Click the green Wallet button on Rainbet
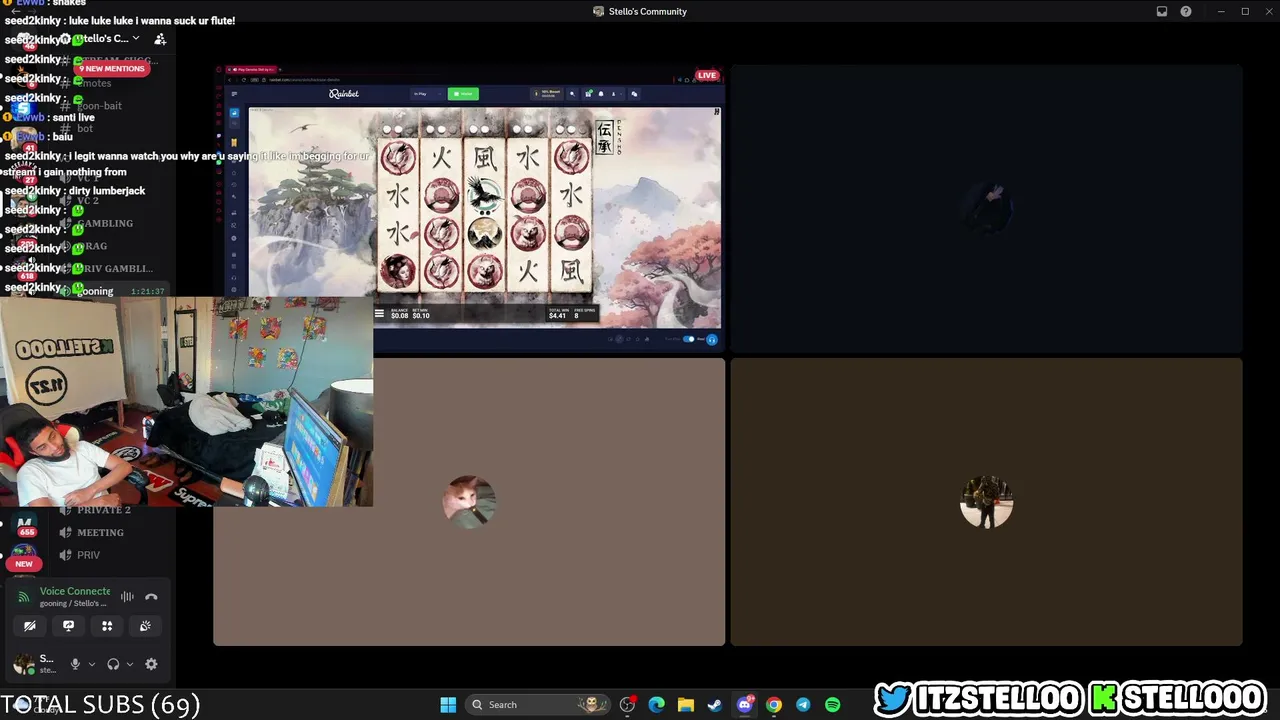This screenshot has width=1280, height=720. pyautogui.click(x=463, y=94)
